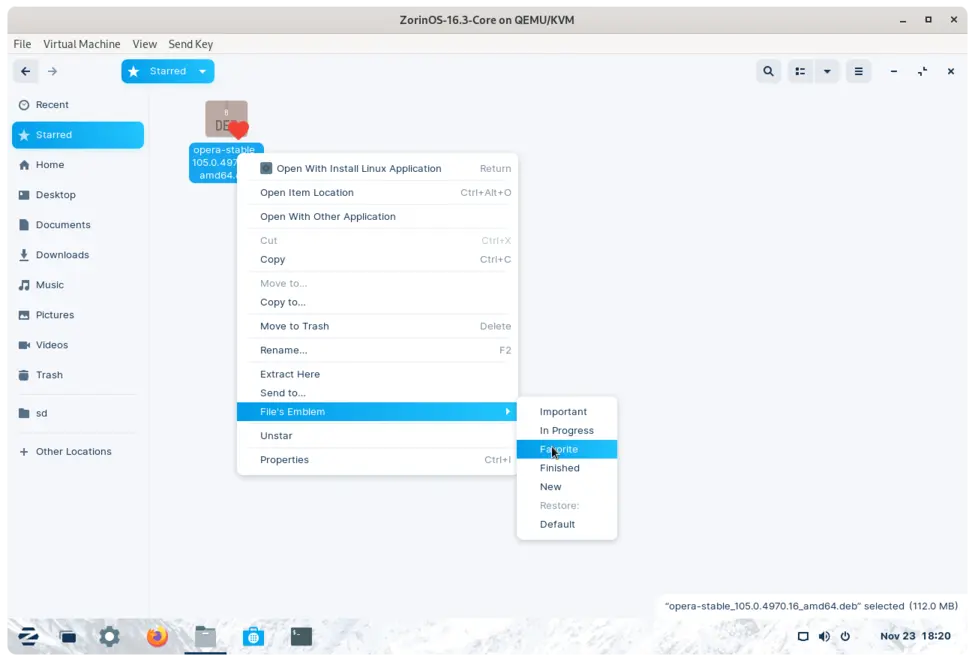Select the opera-stable deb file icon

(x=226, y=119)
